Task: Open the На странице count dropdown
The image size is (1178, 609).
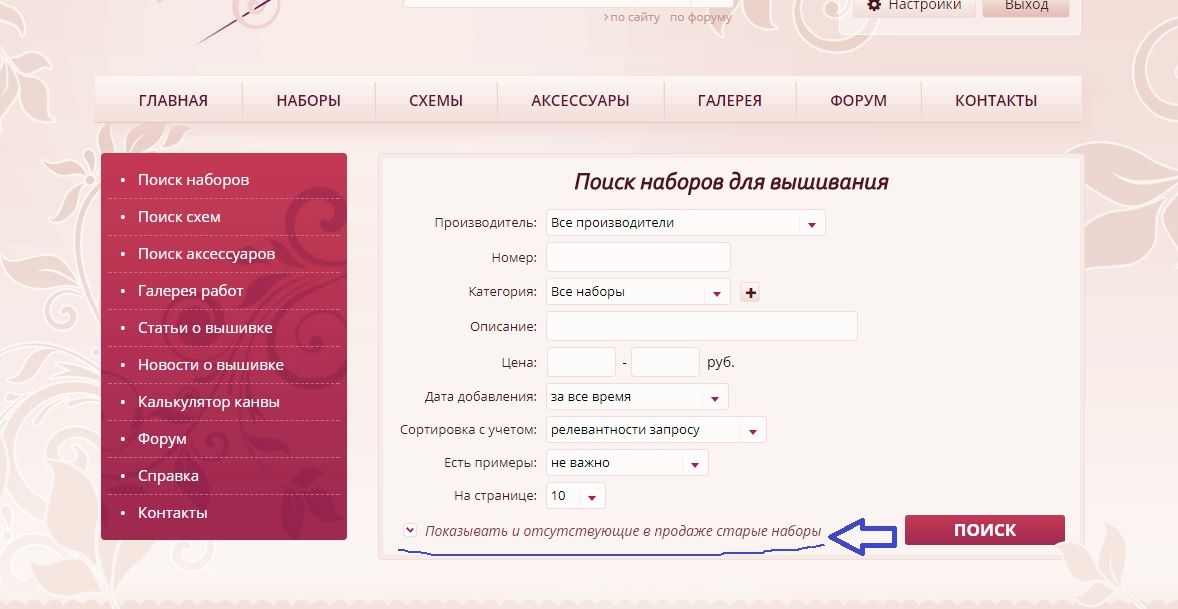Action: coord(575,496)
